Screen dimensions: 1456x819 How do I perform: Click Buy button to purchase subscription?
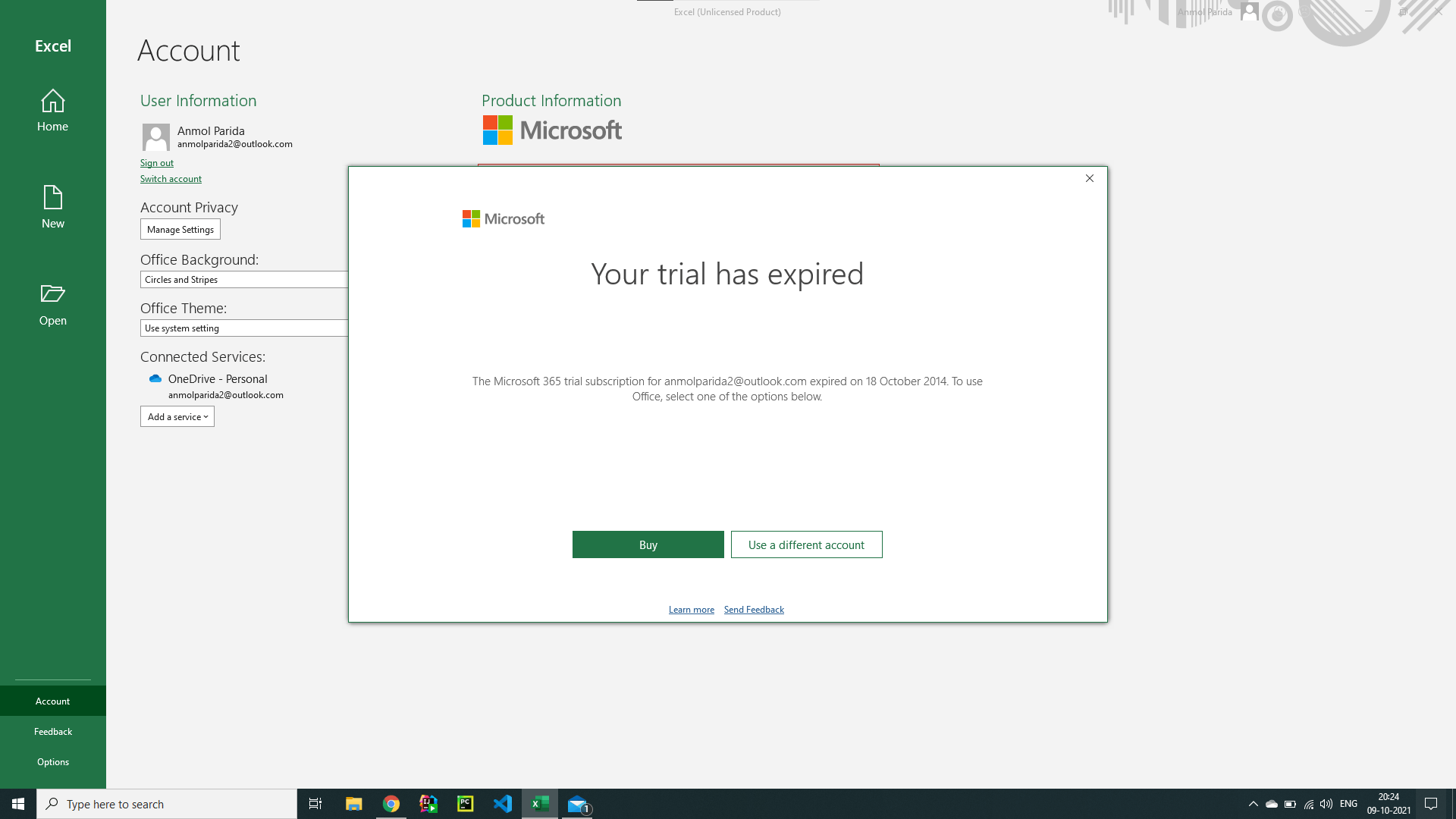[648, 544]
